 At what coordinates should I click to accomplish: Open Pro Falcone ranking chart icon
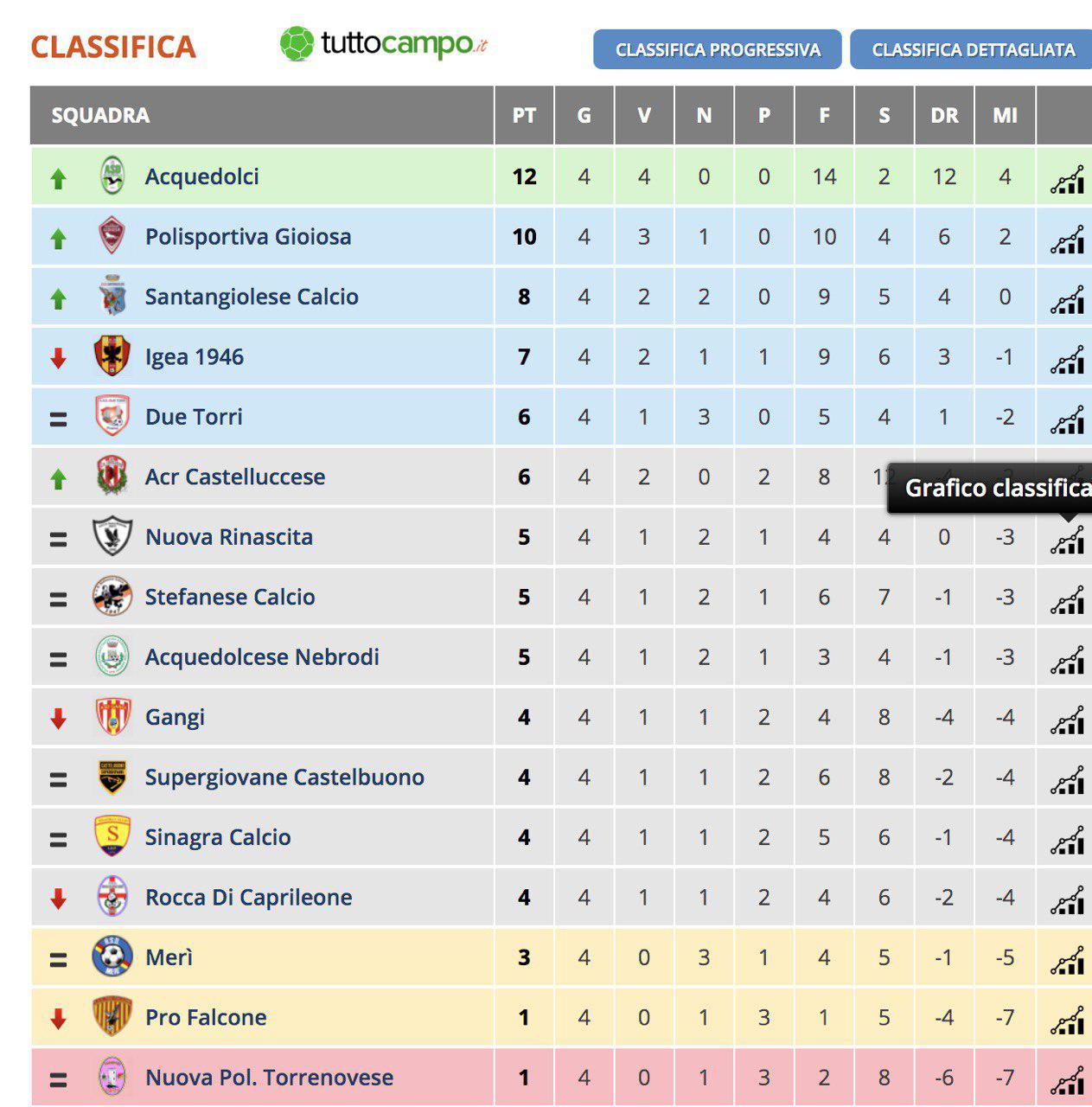coord(1067,1021)
